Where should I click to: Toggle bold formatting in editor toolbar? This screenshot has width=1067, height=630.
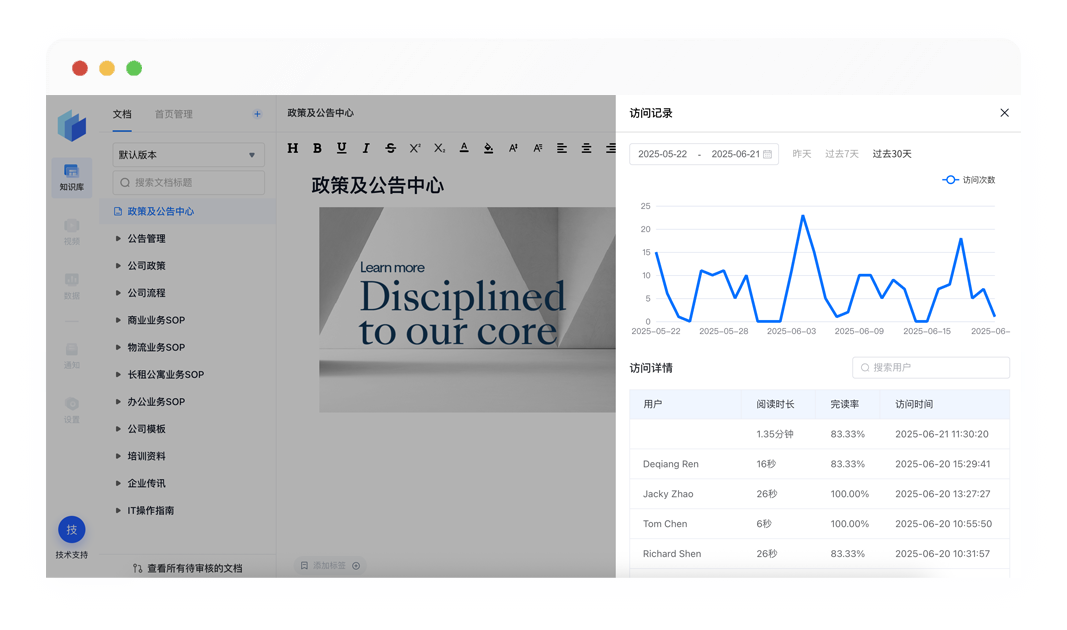pos(317,148)
